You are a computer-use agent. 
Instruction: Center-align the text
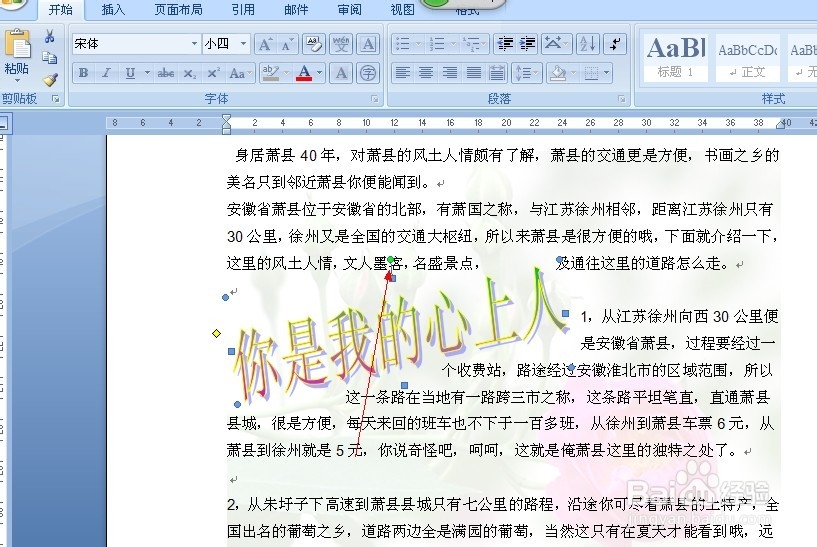(x=426, y=73)
